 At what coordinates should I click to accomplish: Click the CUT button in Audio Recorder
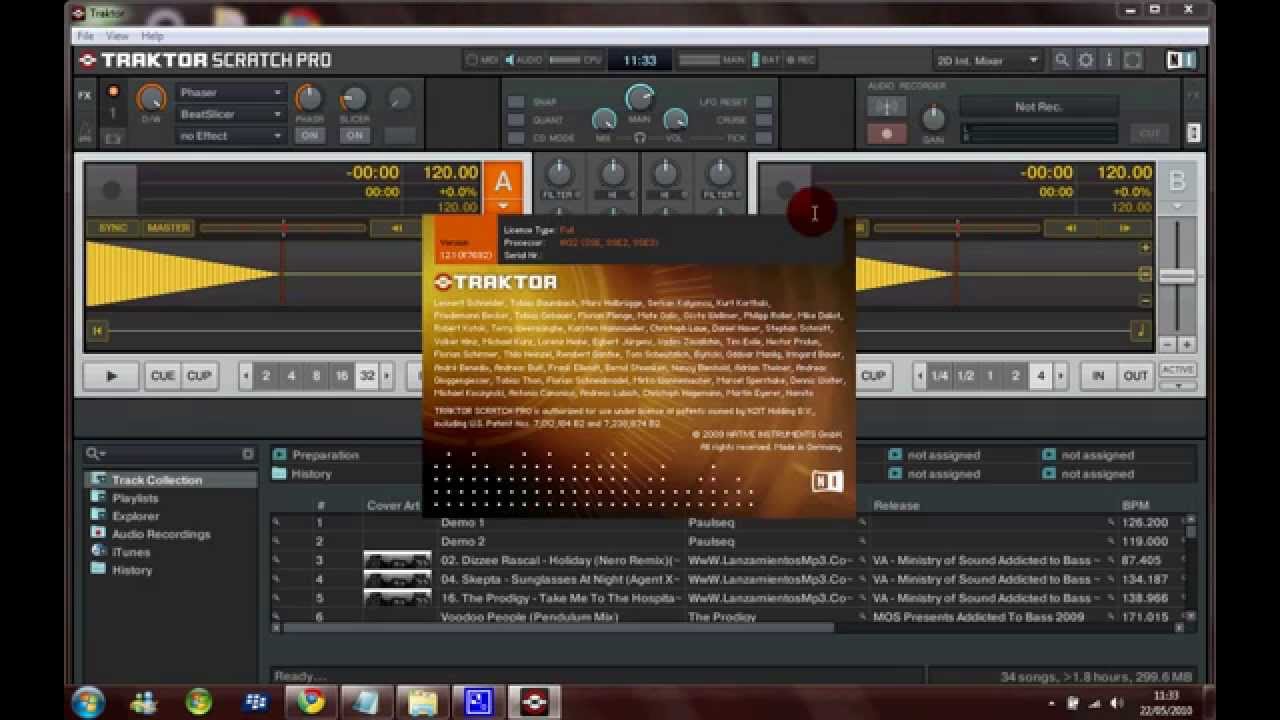coord(1150,133)
